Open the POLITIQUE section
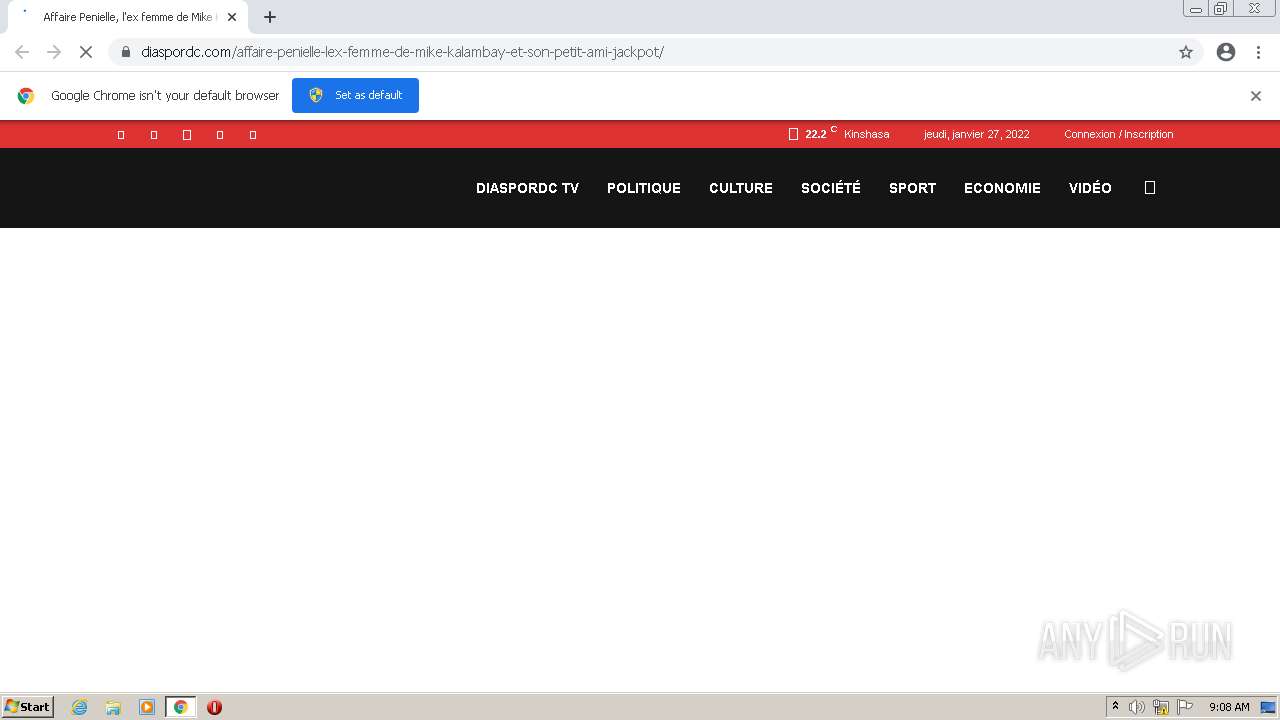The image size is (1280, 720). pos(644,188)
